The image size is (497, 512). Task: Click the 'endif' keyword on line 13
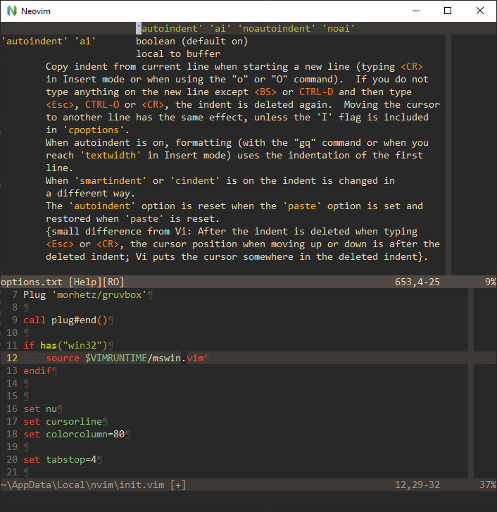[x=37, y=371]
